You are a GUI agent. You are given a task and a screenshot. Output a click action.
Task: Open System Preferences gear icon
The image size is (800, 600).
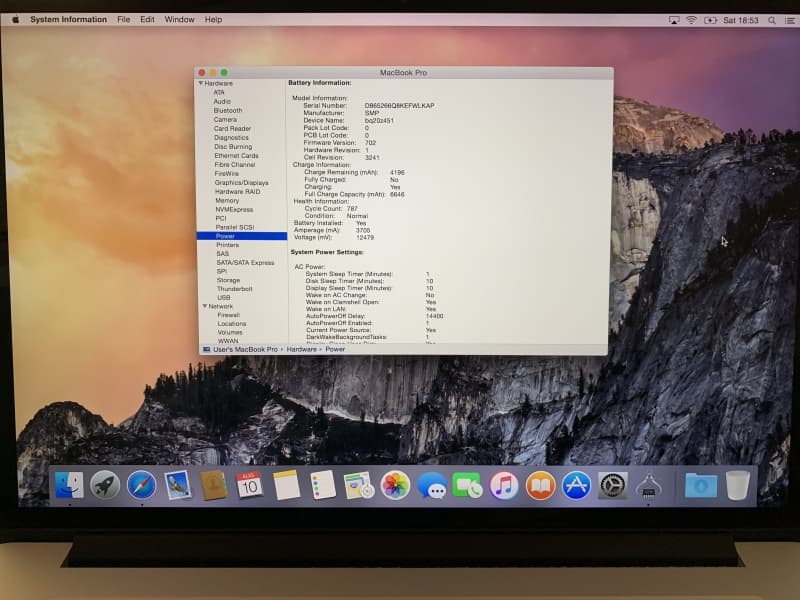pyautogui.click(x=613, y=485)
